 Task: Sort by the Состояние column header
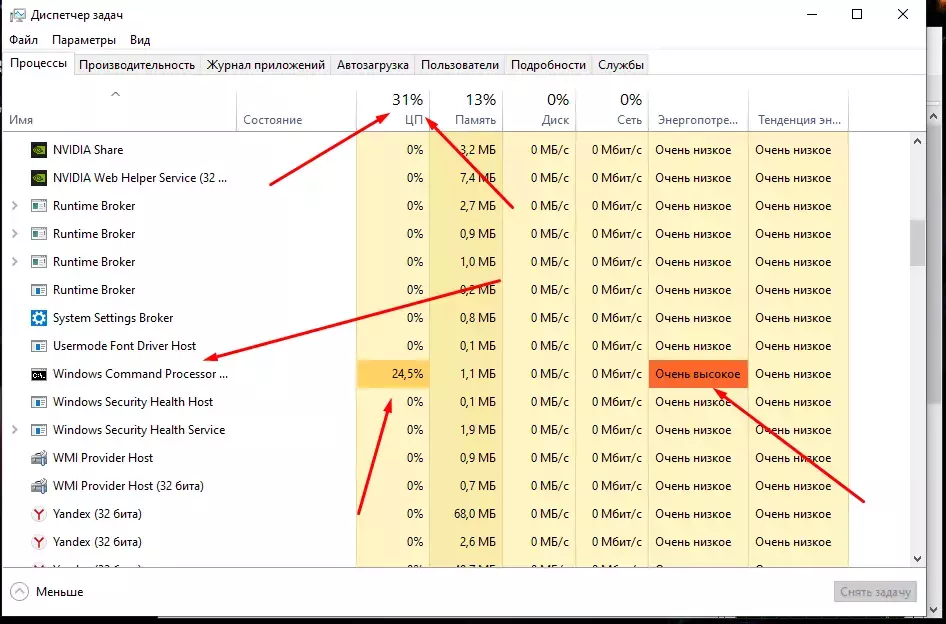tap(296, 110)
